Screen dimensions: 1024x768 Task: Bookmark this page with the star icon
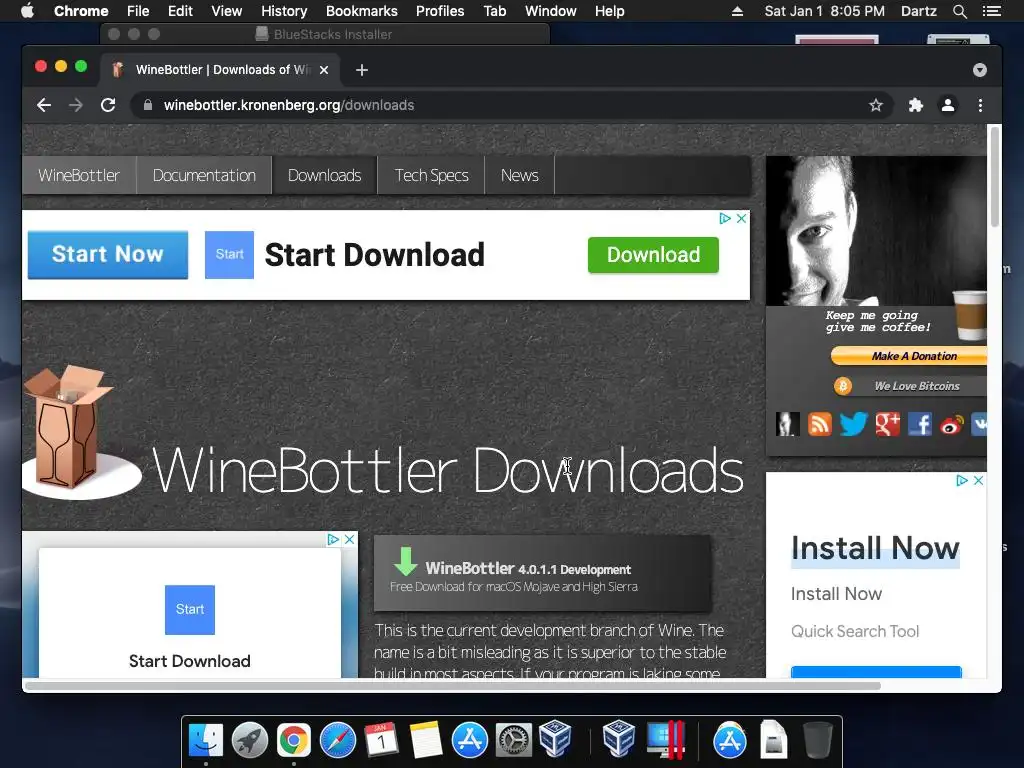coord(876,105)
